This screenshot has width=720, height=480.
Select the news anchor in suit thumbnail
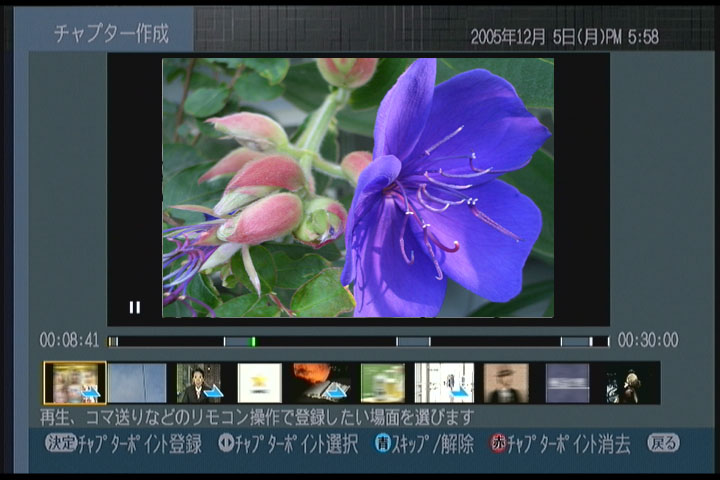coord(198,383)
